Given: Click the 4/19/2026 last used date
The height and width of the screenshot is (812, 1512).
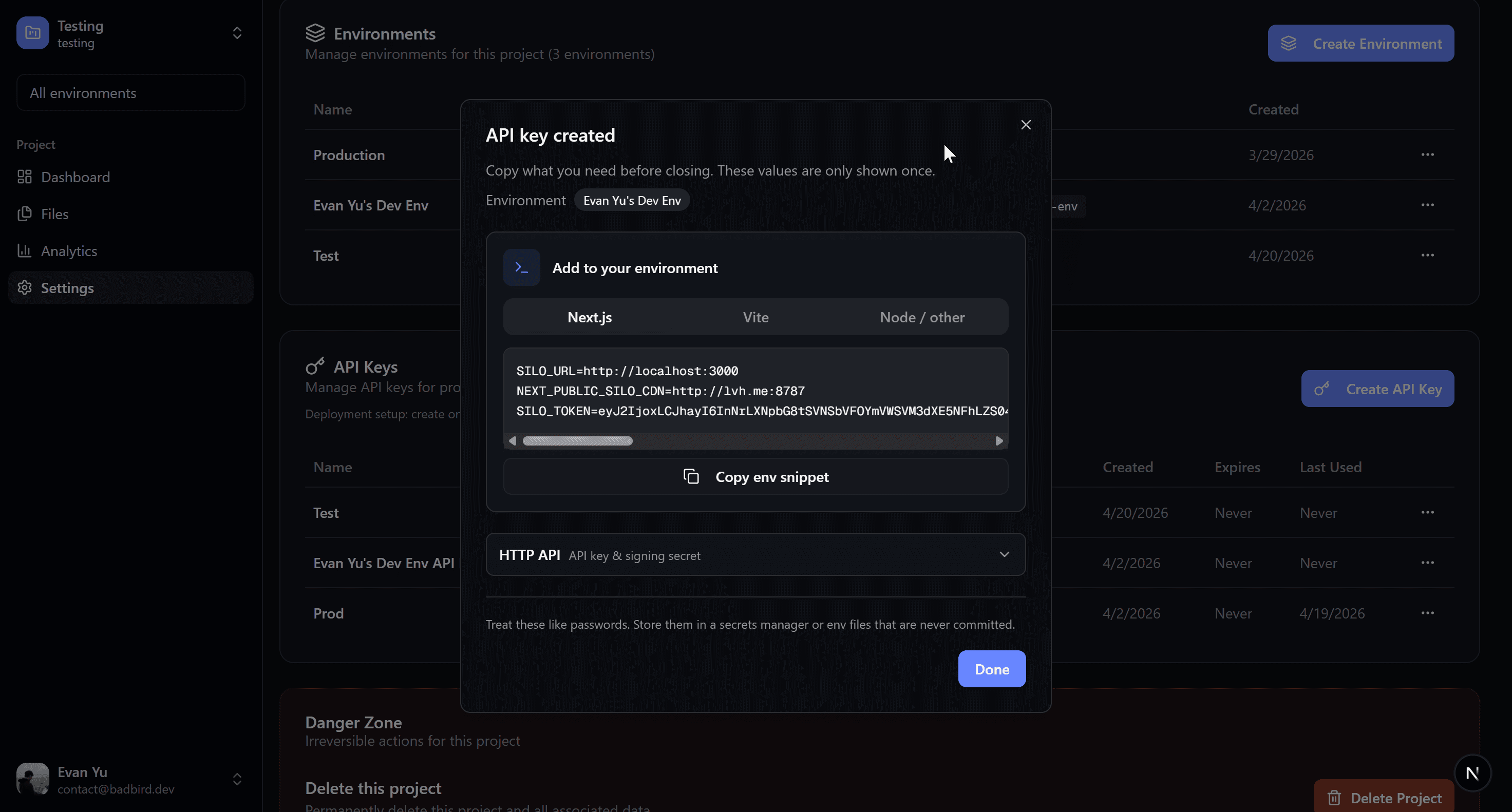Looking at the screenshot, I should point(1332,614).
